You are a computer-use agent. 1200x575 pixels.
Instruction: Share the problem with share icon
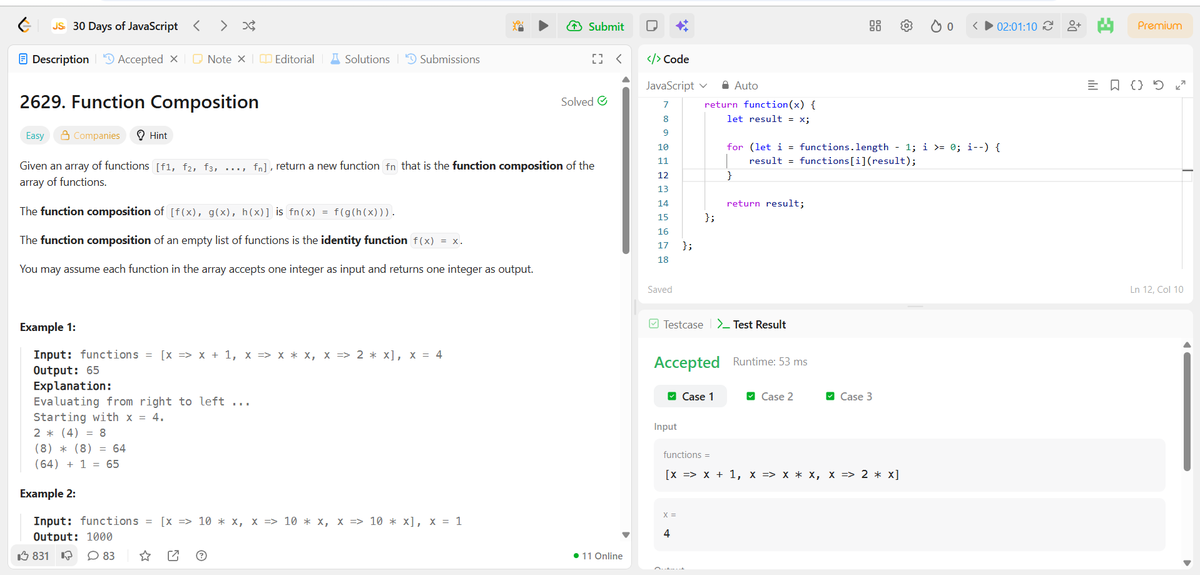pyautogui.click(x=174, y=556)
